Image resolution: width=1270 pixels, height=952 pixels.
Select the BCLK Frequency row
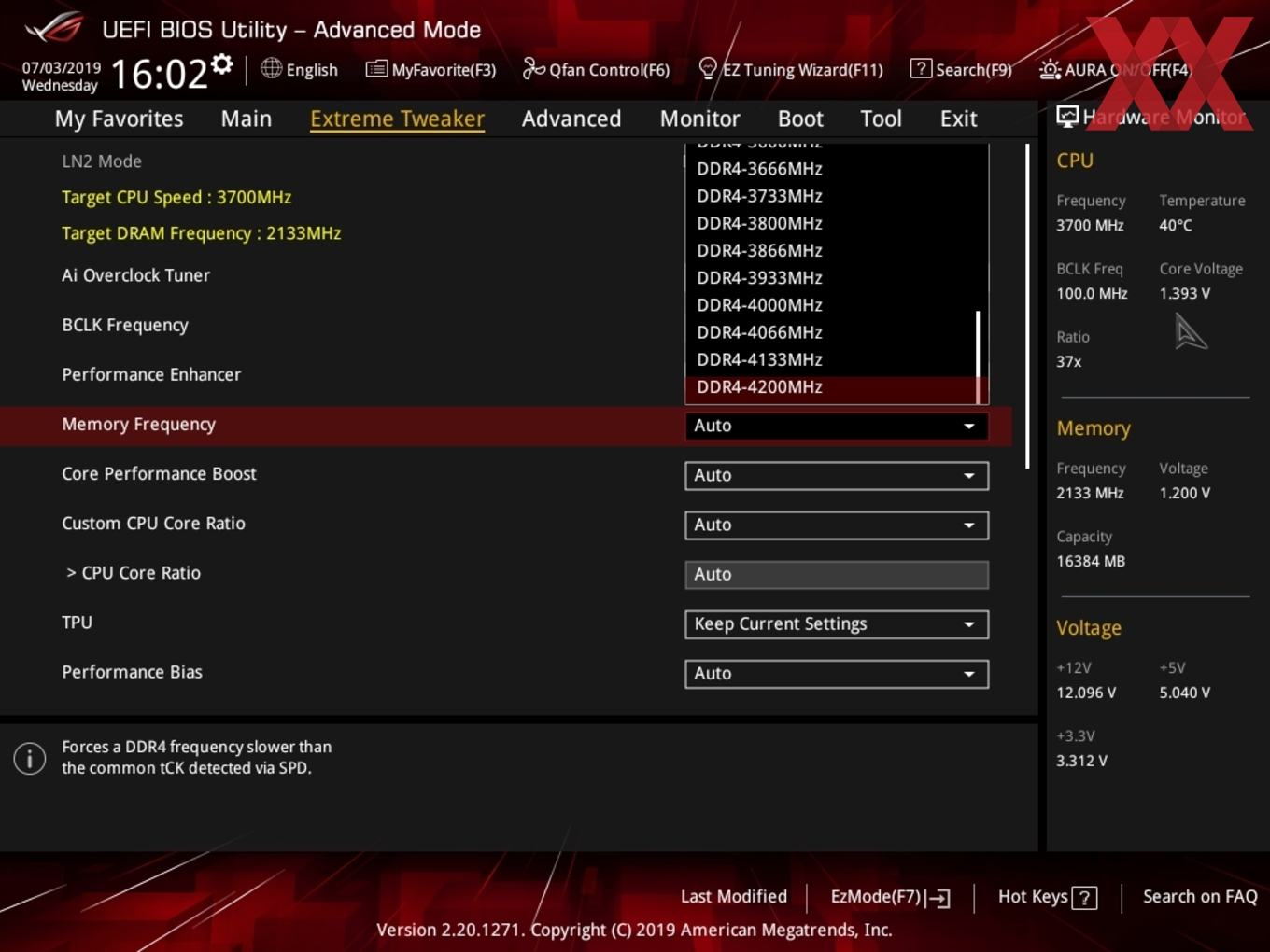click(125, 325)
